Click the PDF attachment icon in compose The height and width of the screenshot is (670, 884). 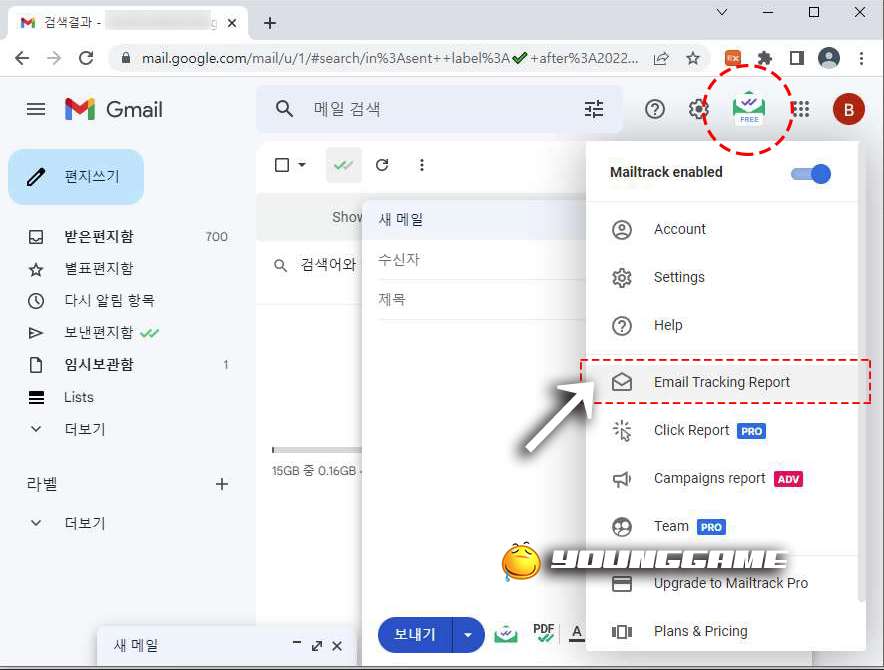pos(543,633)
